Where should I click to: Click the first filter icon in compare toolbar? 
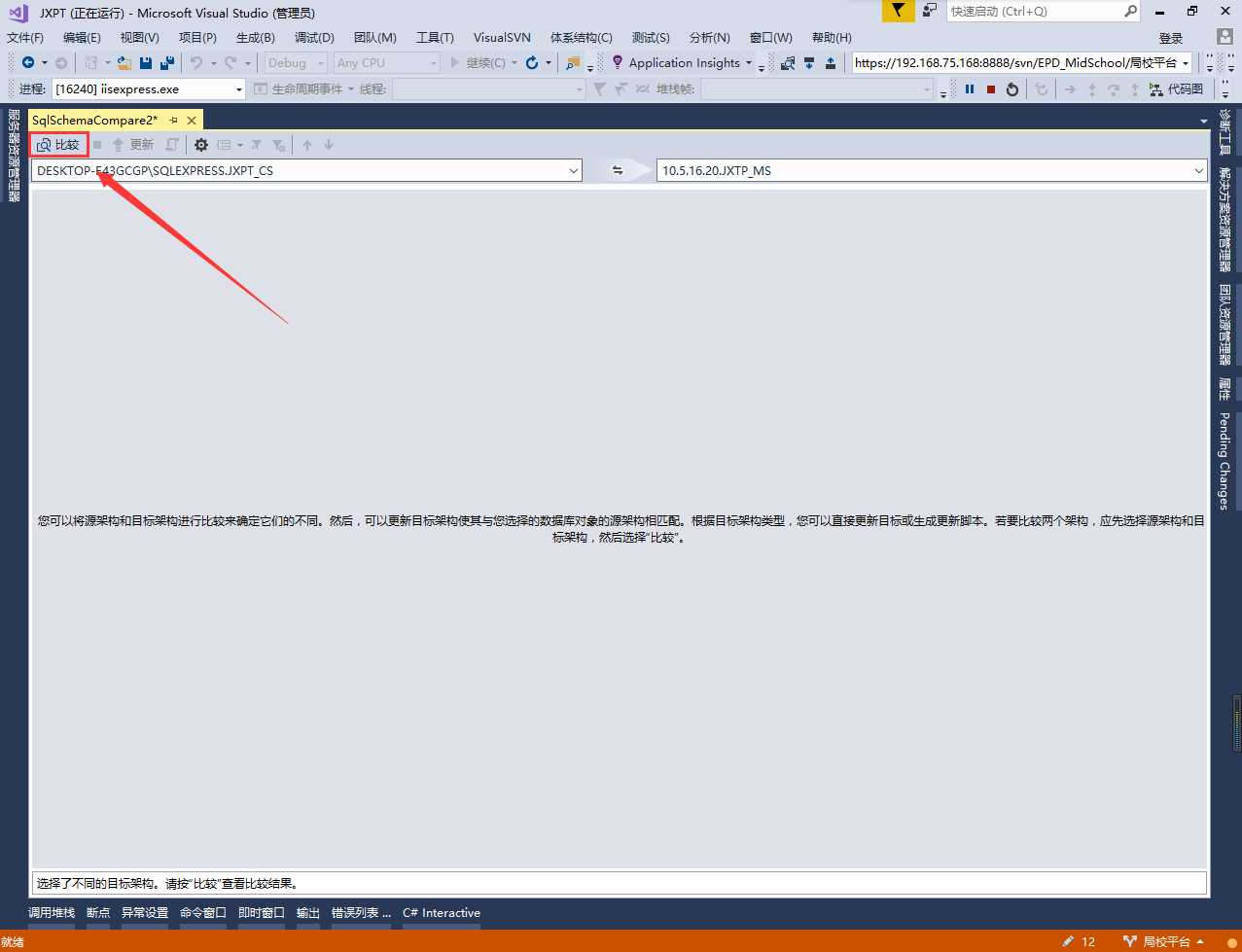click(256, 145)
